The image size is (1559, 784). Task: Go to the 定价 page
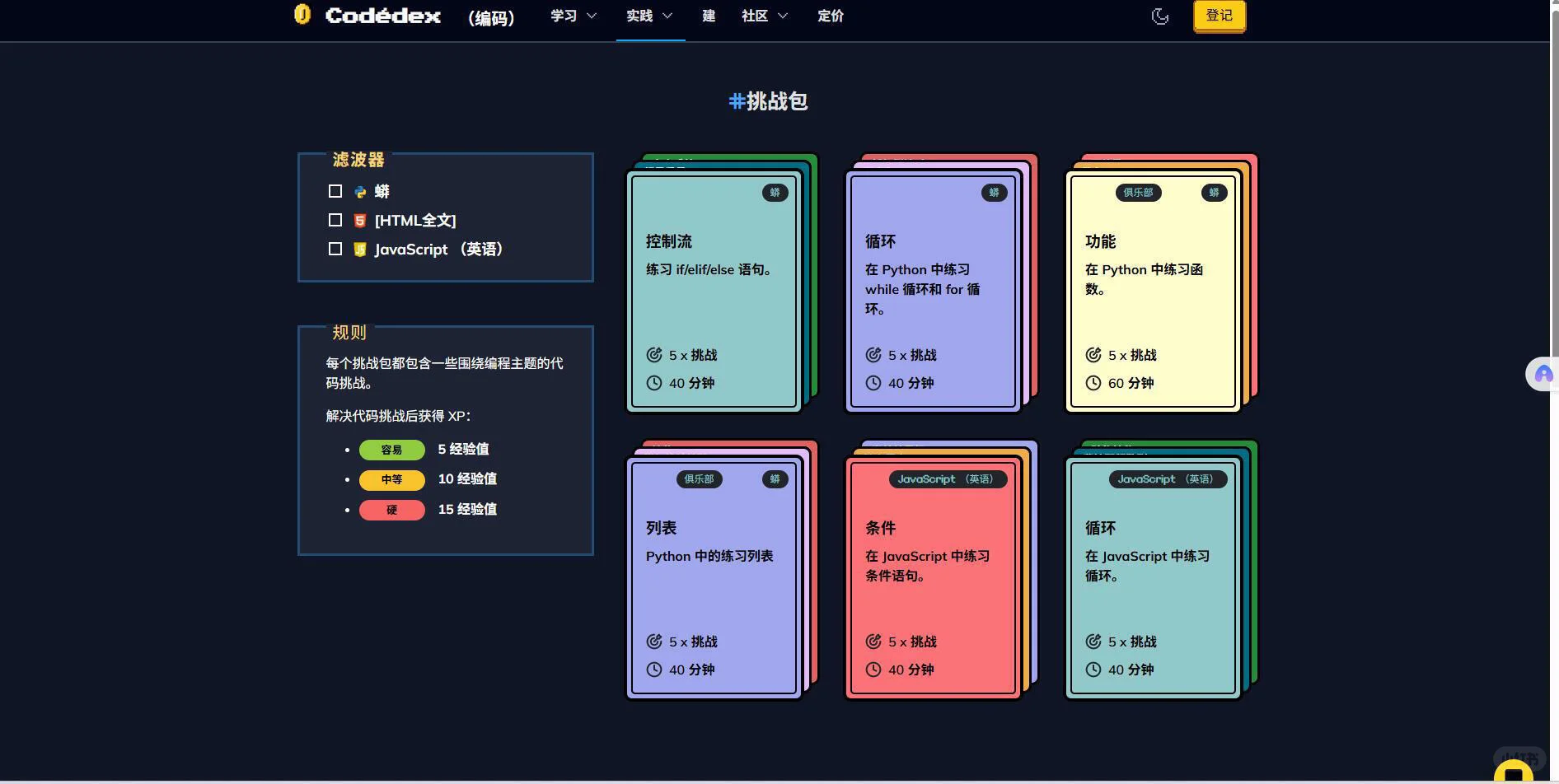coord(830,16)
